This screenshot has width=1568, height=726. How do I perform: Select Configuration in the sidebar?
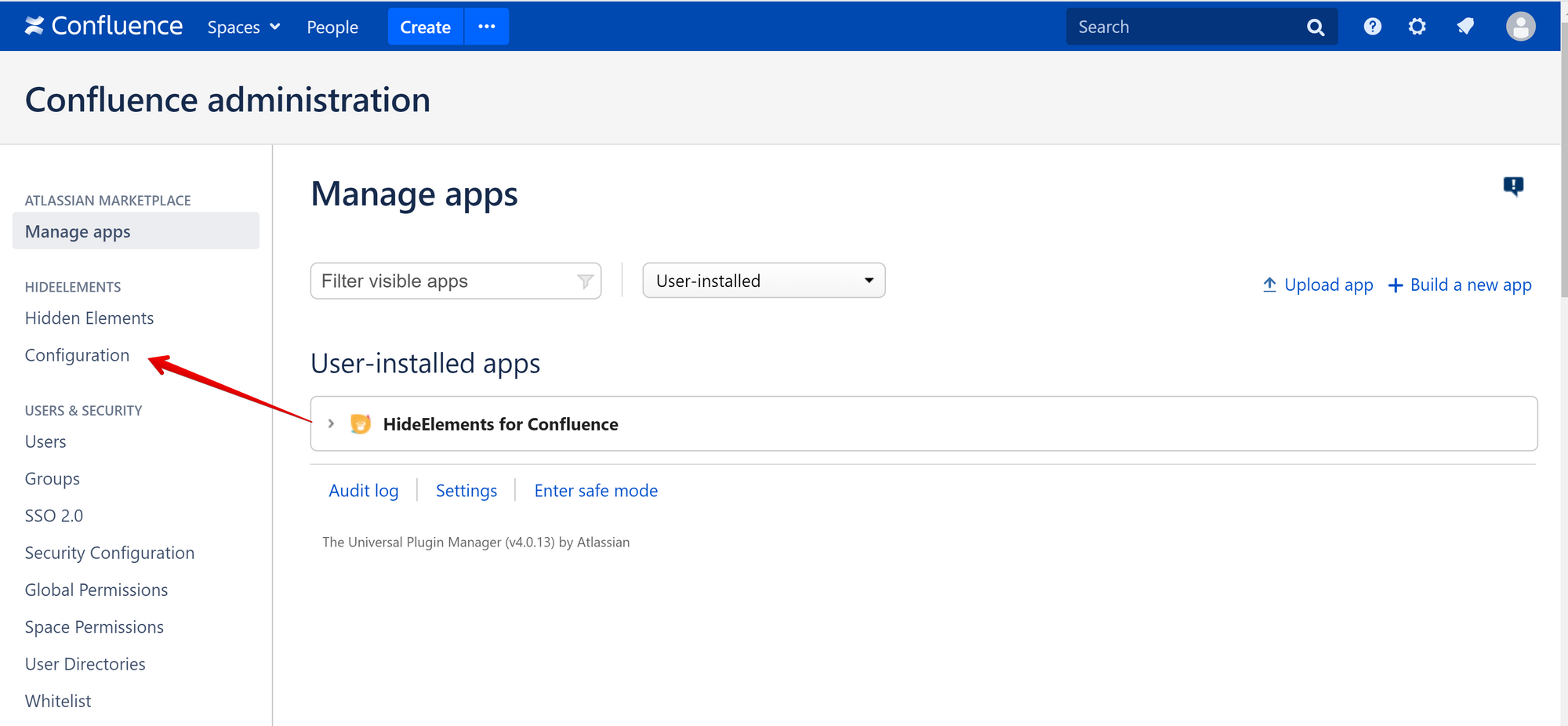tap(77, 355)
